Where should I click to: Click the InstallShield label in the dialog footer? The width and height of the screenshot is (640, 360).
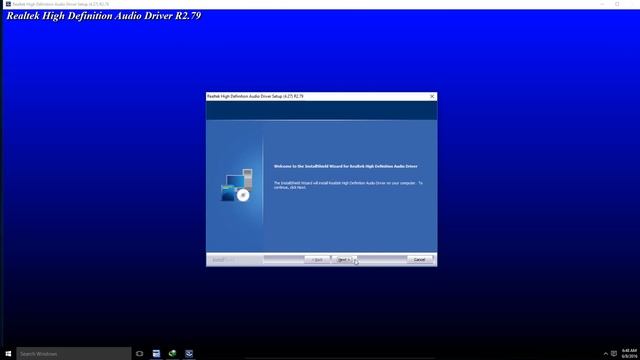tap(223, 260)
